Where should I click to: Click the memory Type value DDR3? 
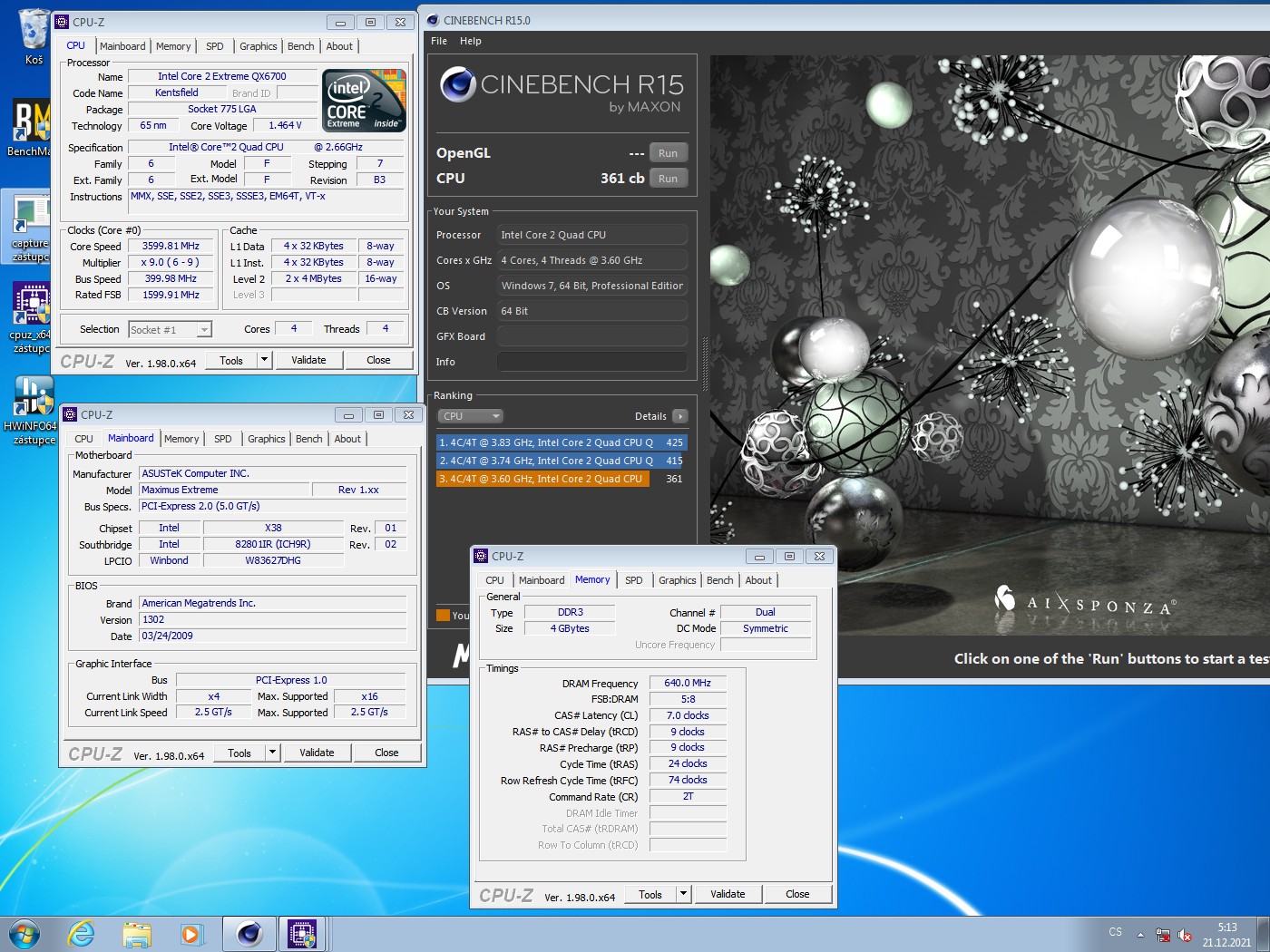click(570, 612)
